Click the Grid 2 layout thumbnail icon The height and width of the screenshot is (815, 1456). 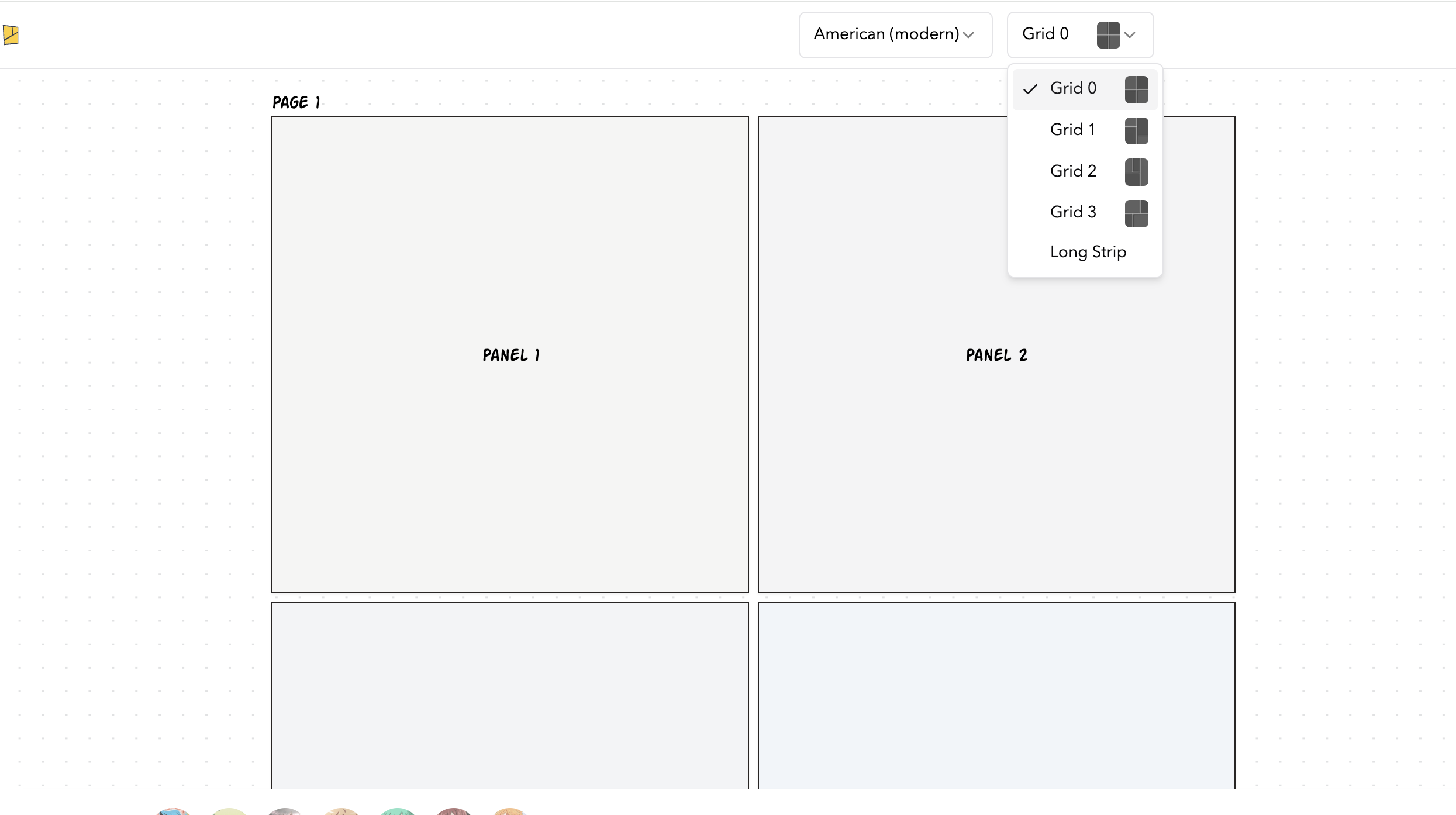click(1136, 172)
